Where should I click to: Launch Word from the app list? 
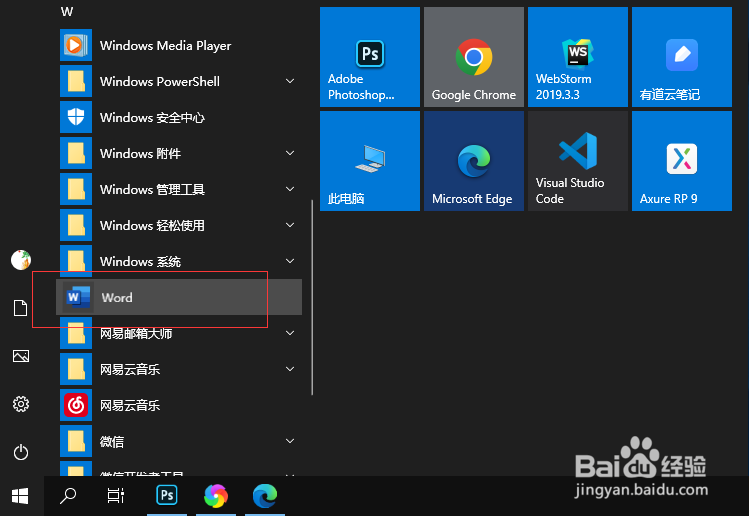click(179, 297)
